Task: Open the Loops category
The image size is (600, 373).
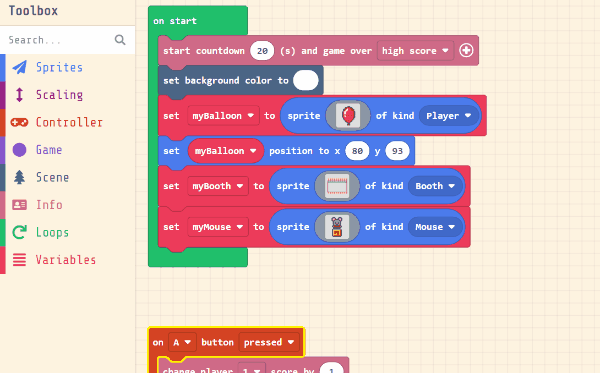Action: tap(67, 233)
